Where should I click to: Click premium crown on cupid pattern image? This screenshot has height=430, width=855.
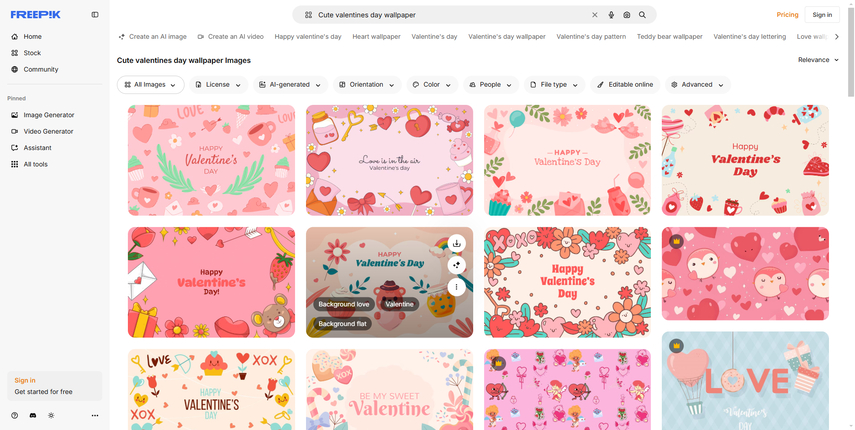coord(498,362)
